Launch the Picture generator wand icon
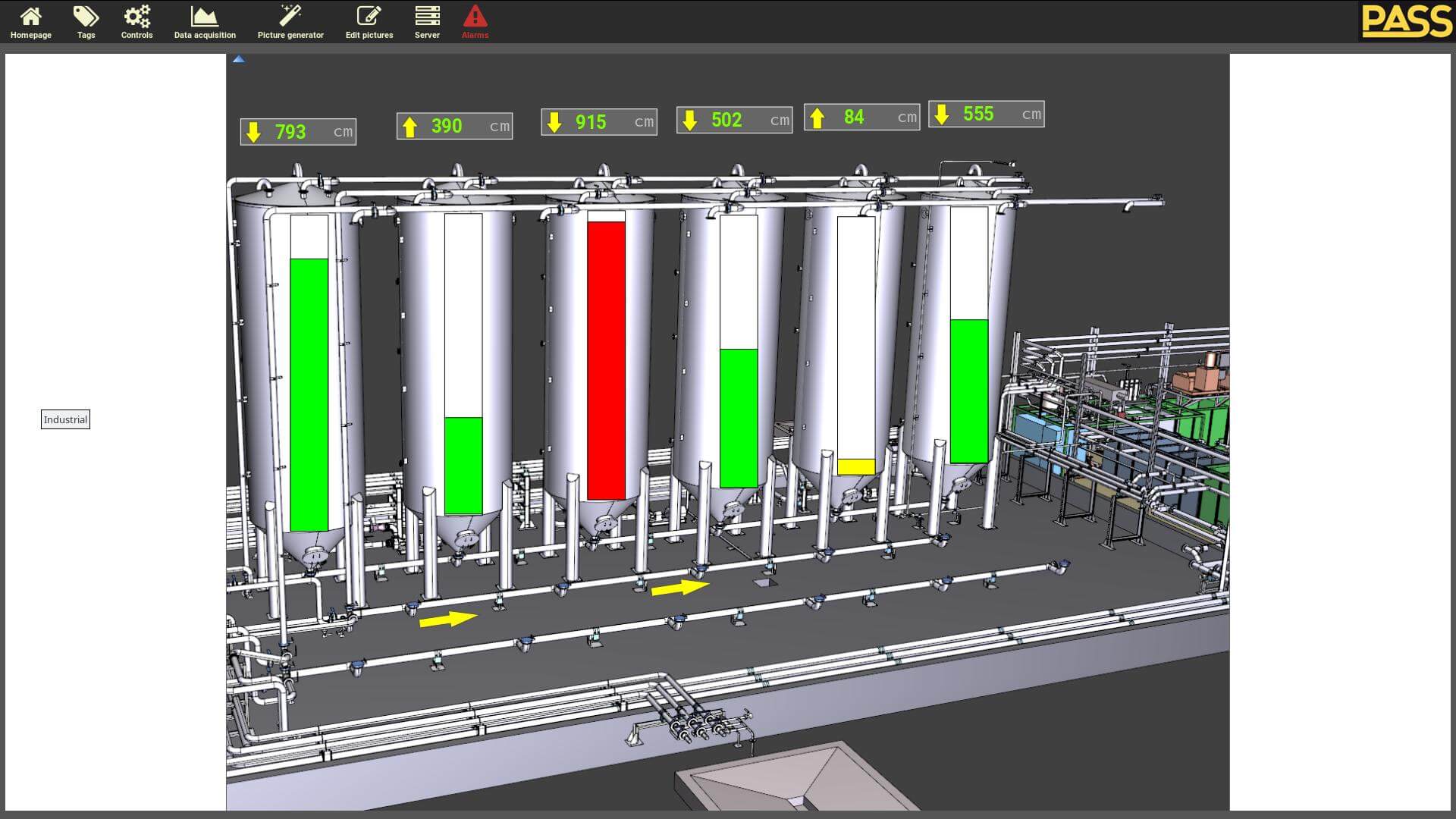The height and width of the screenshot is (819, 1456). coord(290,16)
